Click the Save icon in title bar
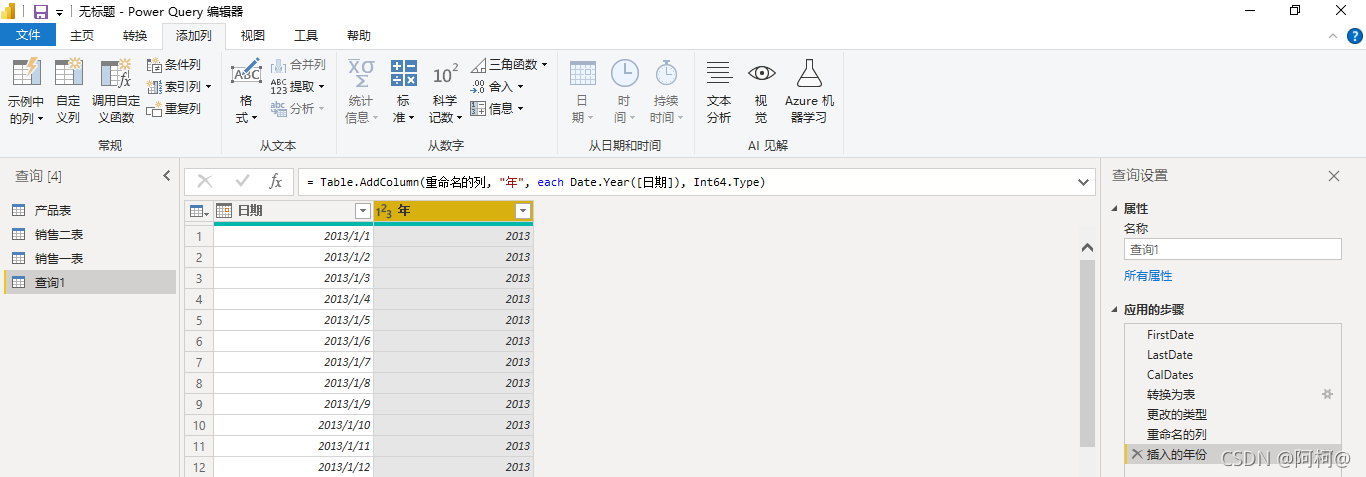This screenshot has height=477, width=1366. coord(41,11)
